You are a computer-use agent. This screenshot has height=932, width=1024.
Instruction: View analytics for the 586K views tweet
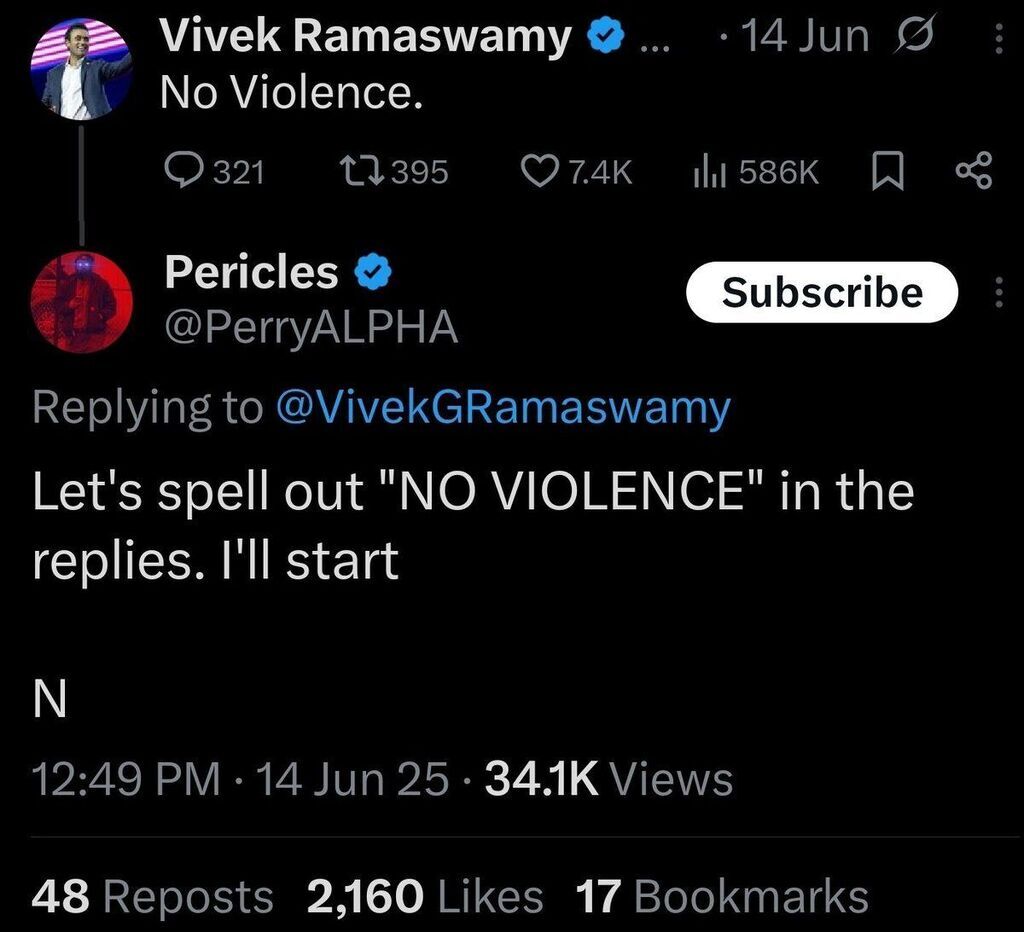(708, 173)
